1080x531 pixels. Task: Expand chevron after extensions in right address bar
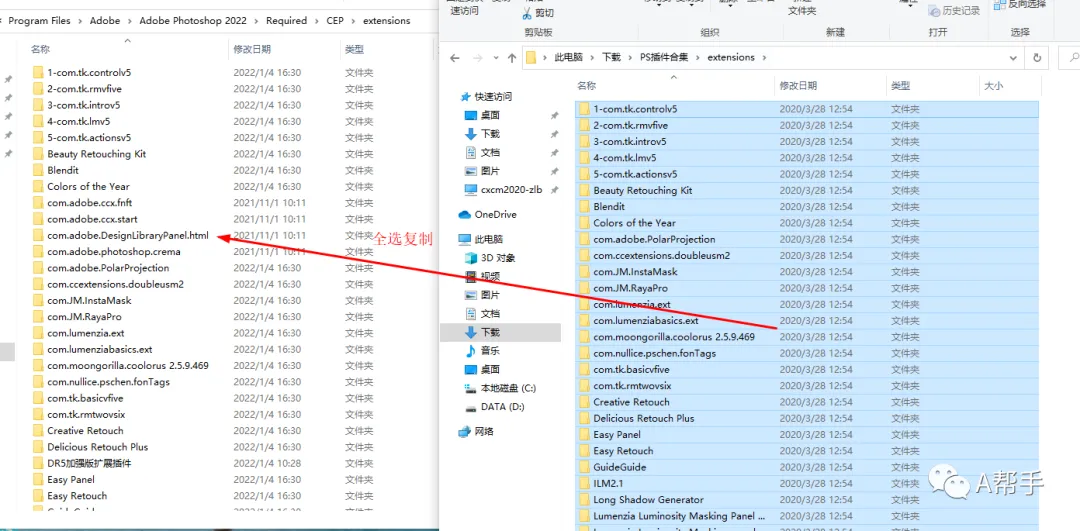coord(764,58)
